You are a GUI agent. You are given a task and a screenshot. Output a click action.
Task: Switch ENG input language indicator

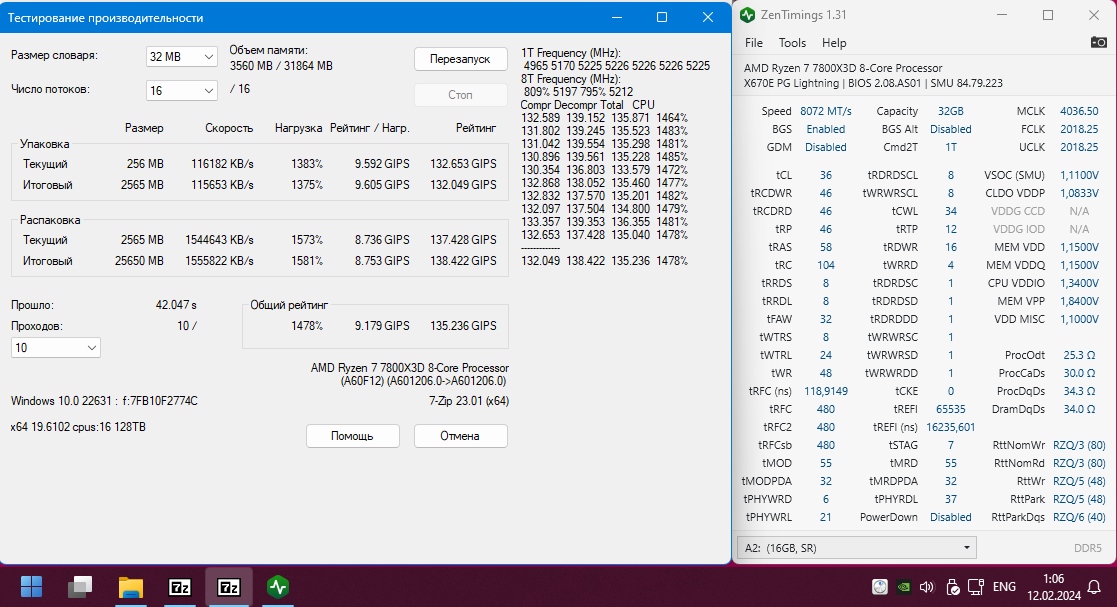(1004, 587)
